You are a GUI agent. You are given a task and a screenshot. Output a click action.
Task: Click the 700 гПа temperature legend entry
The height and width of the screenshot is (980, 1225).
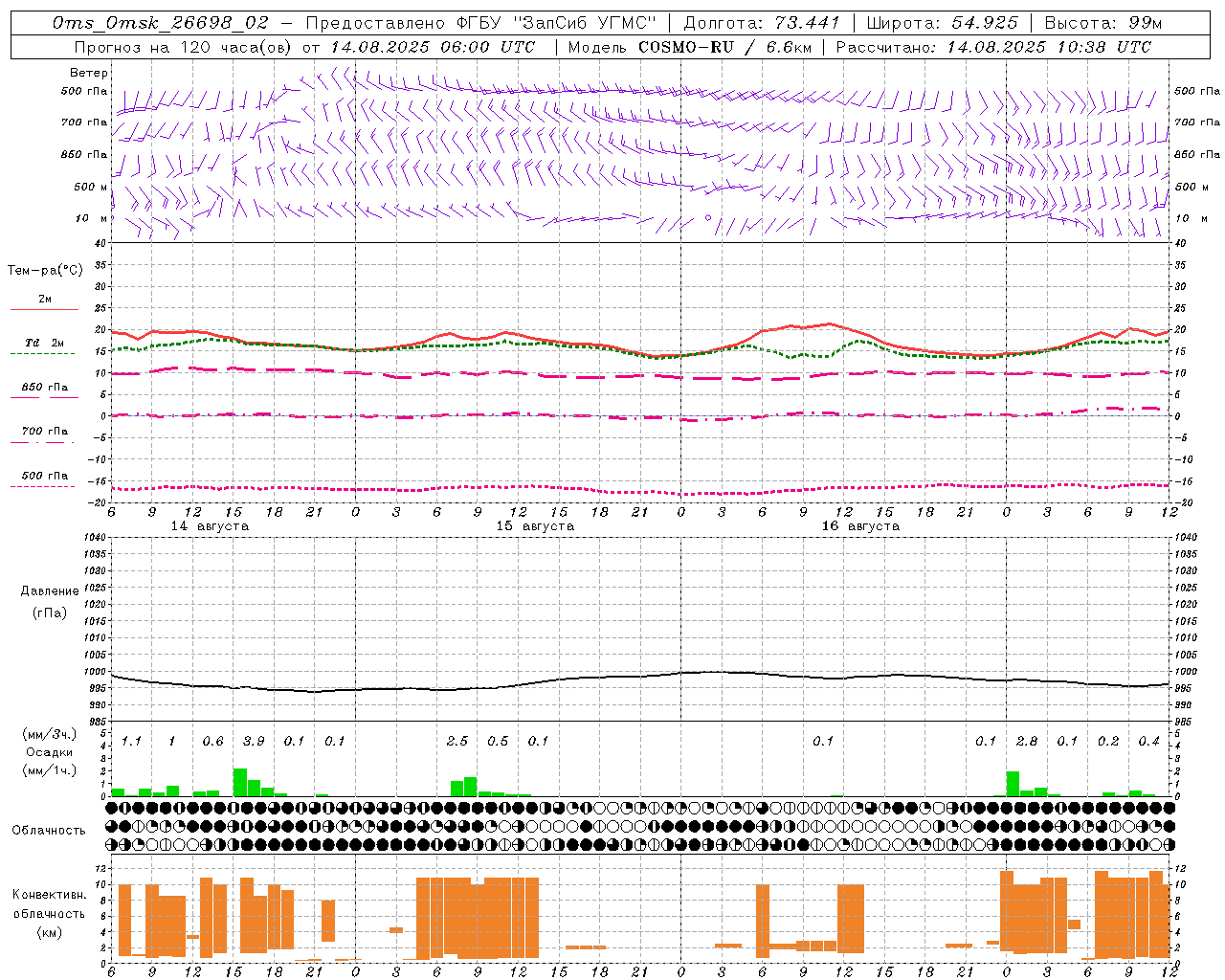tap(44, 431)
